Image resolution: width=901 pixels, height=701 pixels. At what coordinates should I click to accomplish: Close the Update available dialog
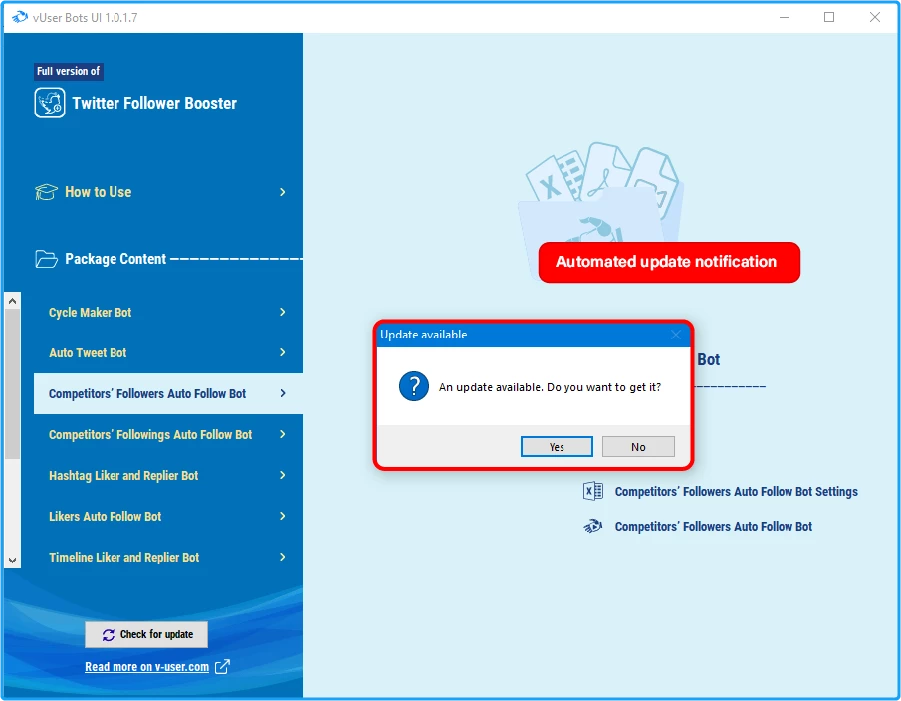pos(676,334)
